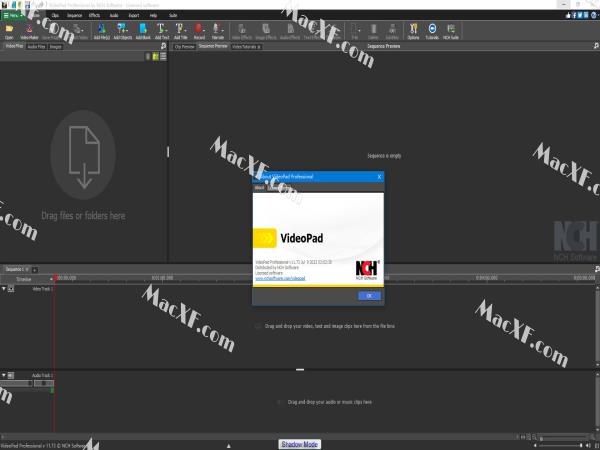Switch bin to list view icon

pos(163,57)
